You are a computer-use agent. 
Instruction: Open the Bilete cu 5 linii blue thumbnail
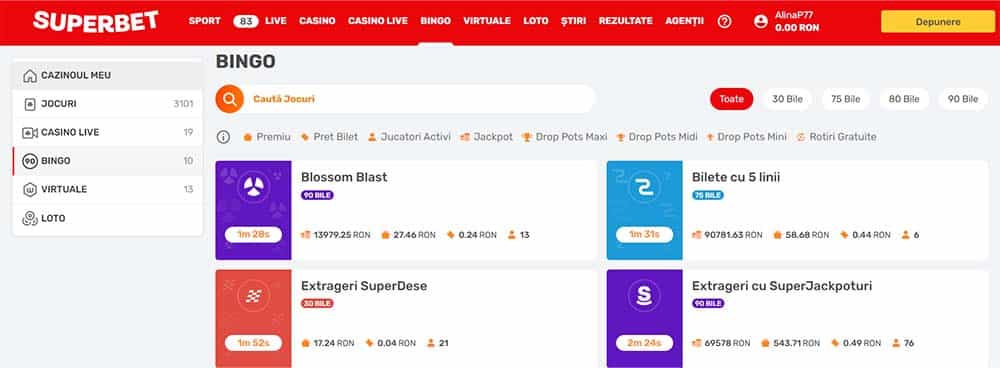644,210
